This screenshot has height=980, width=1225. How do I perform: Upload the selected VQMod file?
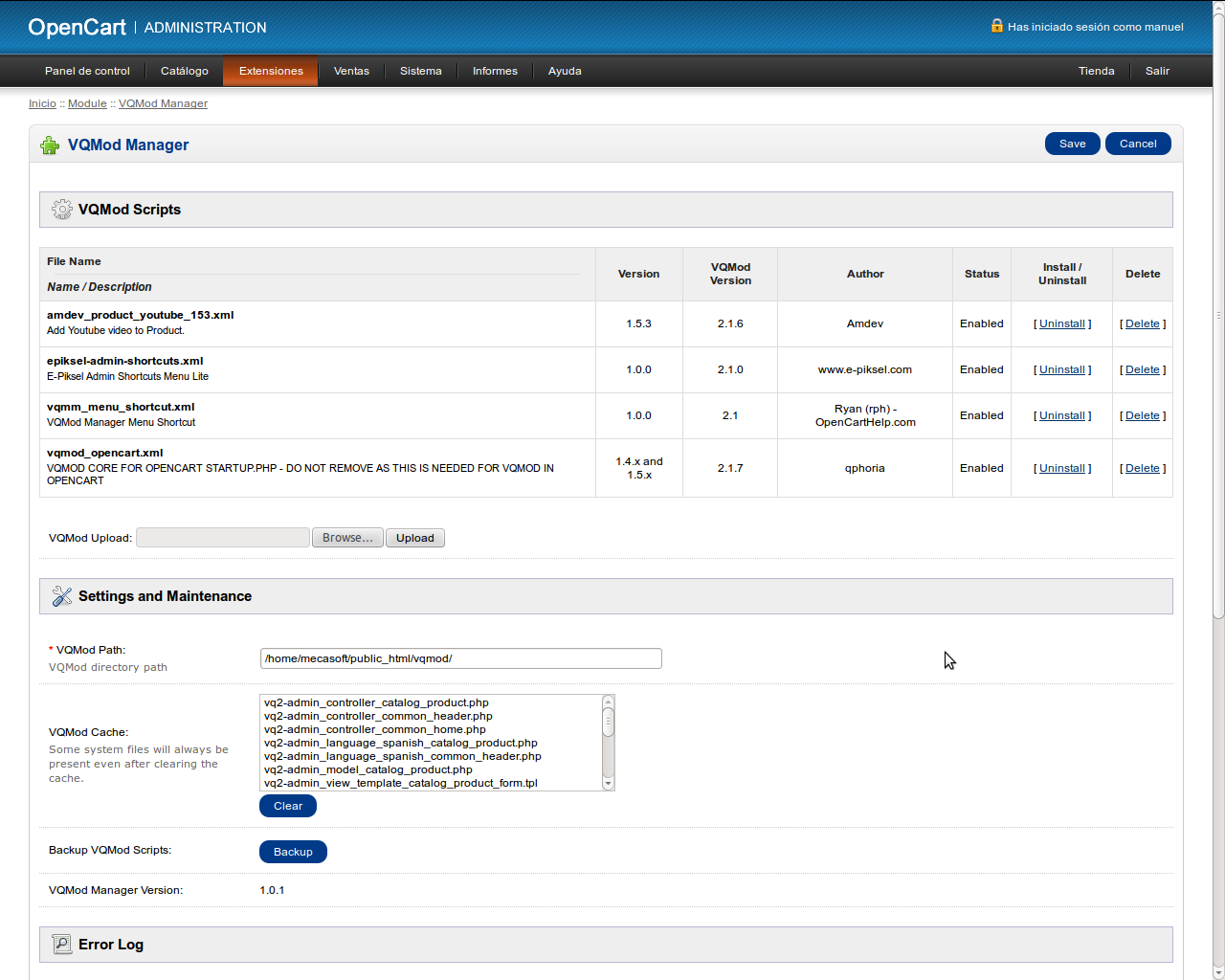[x=415, y=538]
